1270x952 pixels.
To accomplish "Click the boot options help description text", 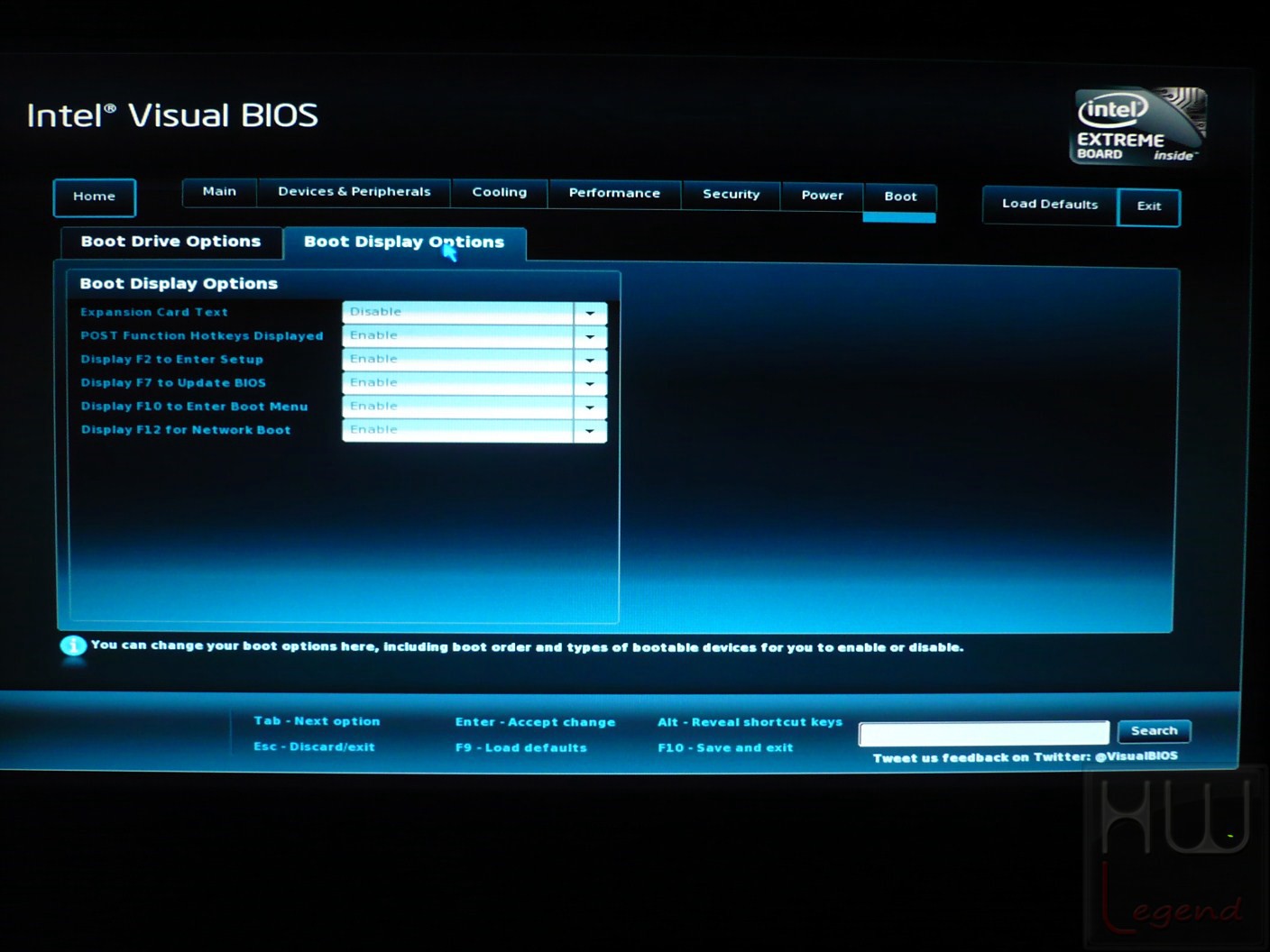I will click(527, 646).
